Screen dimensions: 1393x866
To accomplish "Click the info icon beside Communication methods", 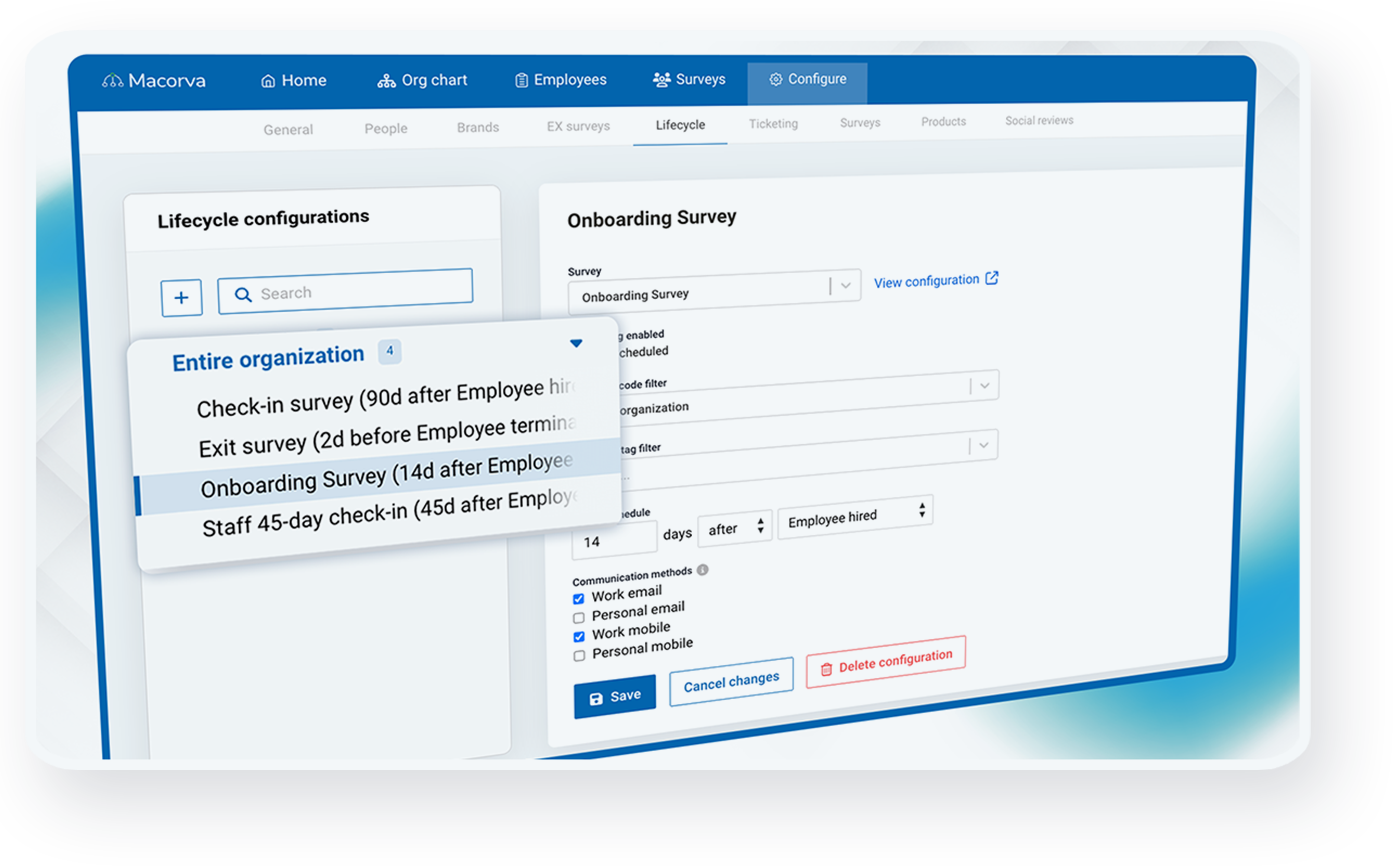I will [703, 571].
